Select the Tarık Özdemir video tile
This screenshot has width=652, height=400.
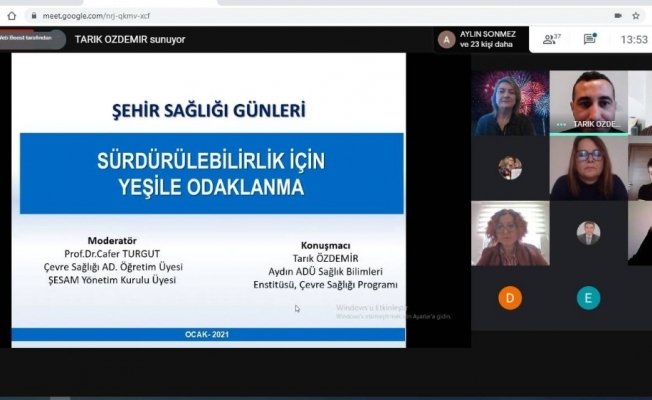tap(588, 101)
